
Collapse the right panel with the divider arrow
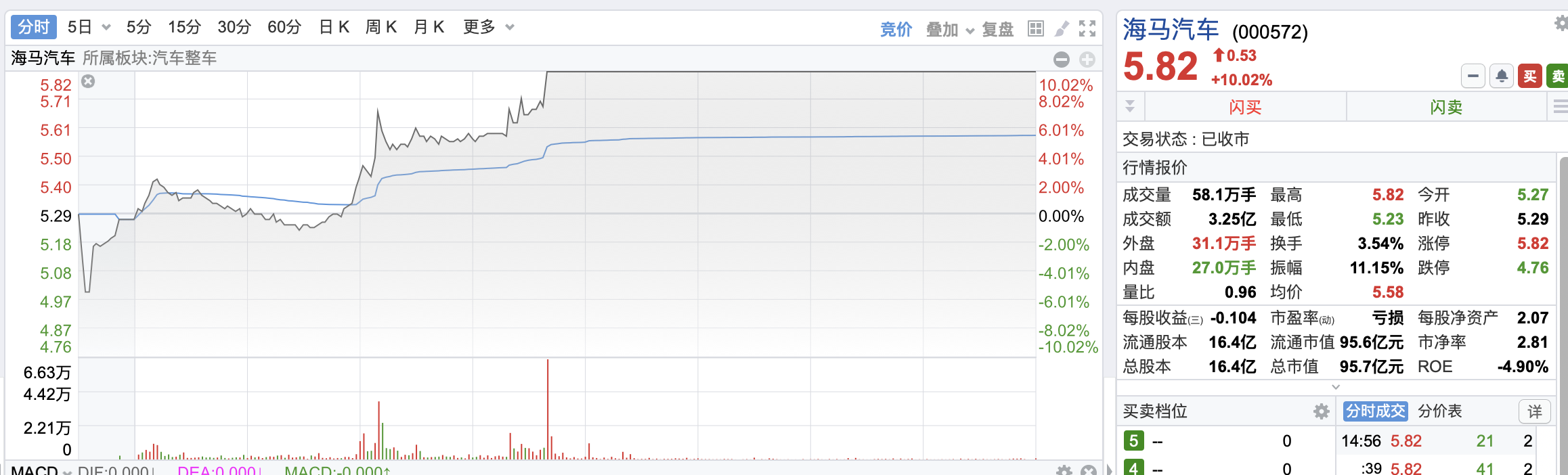click(x=1109, y=469)
